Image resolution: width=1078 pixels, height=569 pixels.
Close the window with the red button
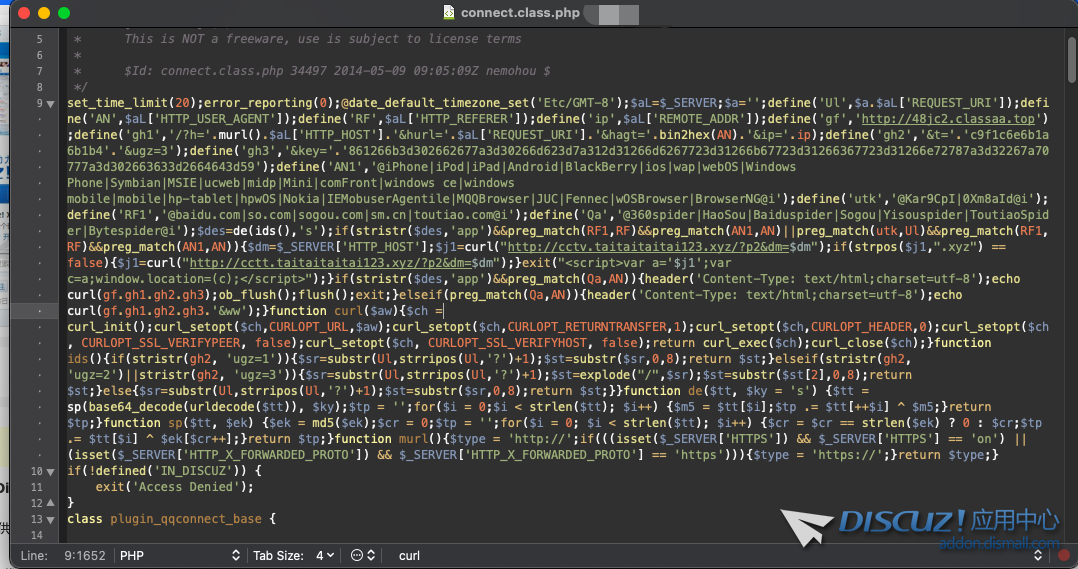23,13
